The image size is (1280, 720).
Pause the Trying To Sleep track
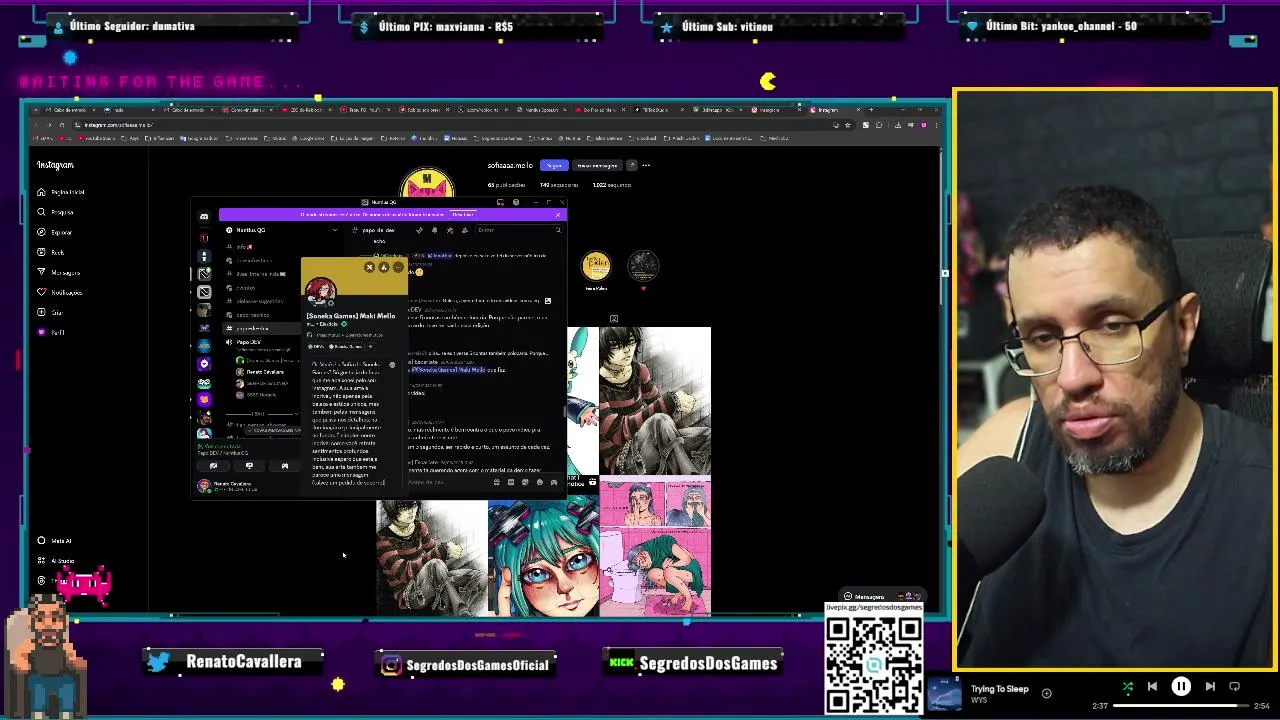click(1181, 687)
